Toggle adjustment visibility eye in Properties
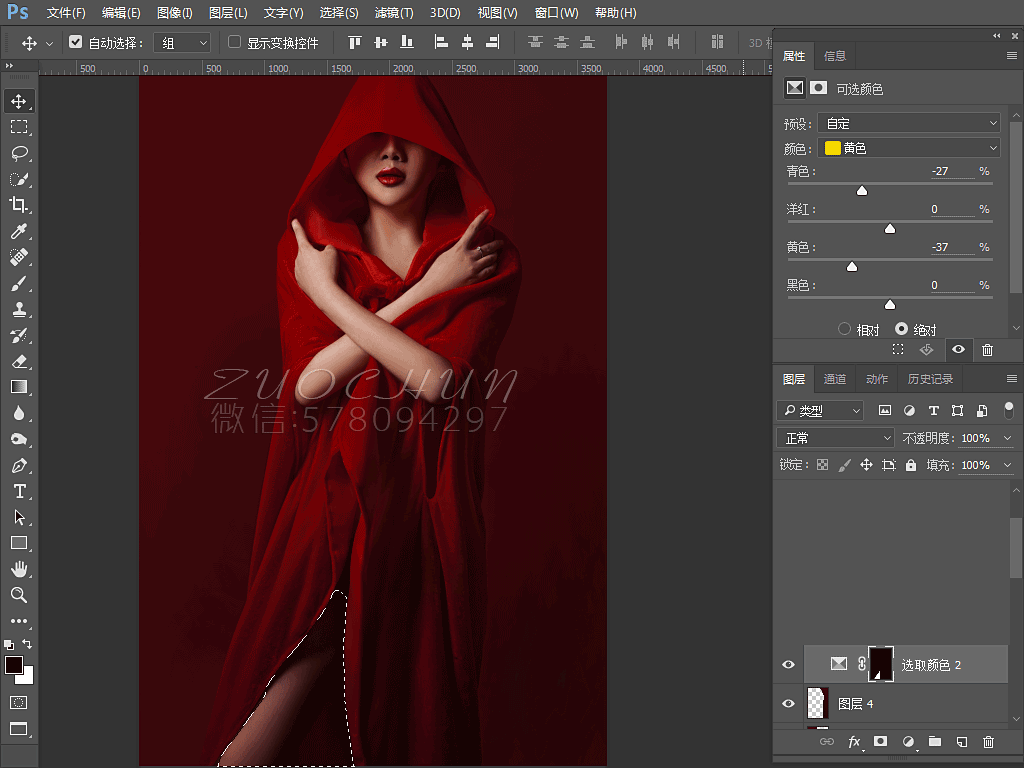 [x=958, y=349]
